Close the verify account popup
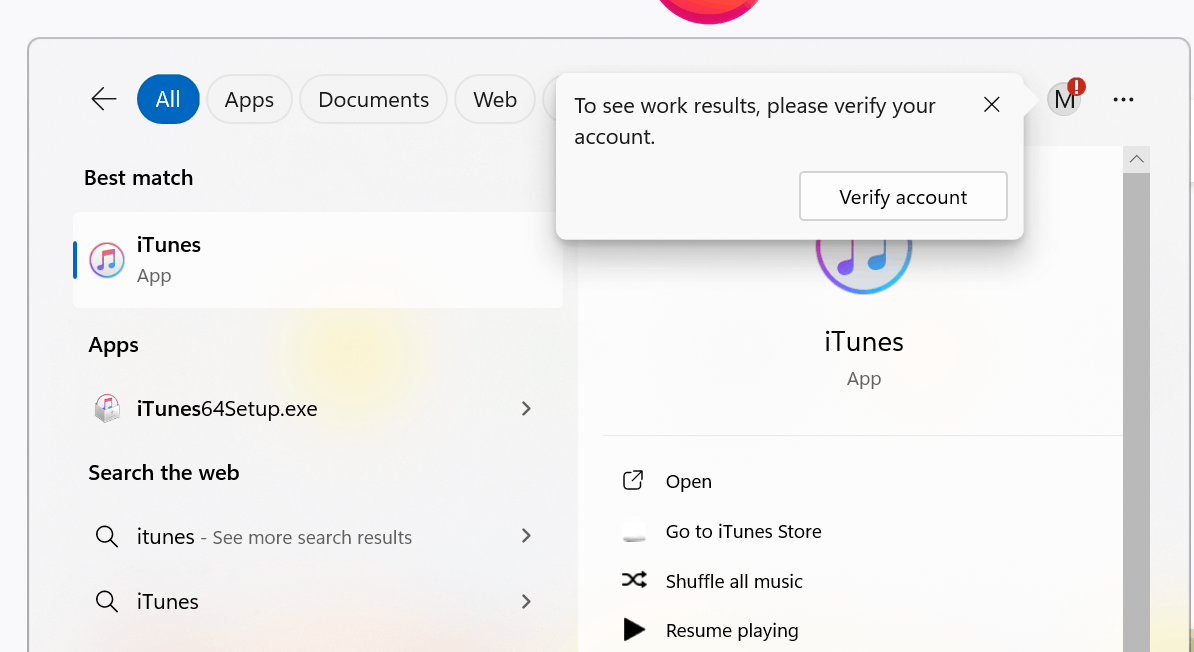The image size is (1194, 652). pos(991,104)
